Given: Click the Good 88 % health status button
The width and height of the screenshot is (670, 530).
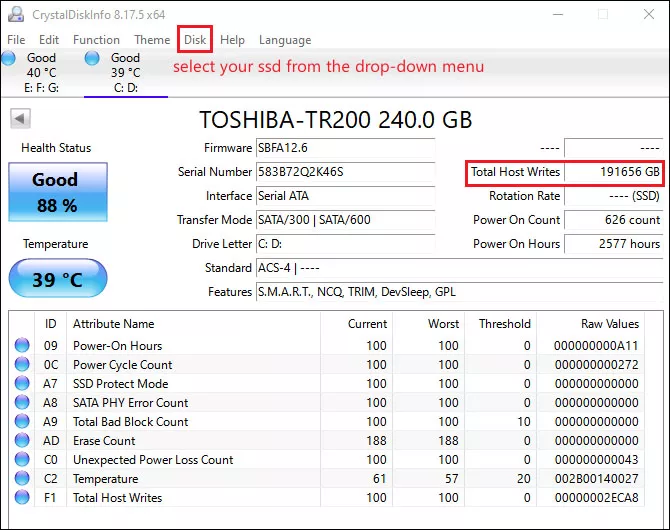Looking at the screenshot, I should [x=58, y=192].
